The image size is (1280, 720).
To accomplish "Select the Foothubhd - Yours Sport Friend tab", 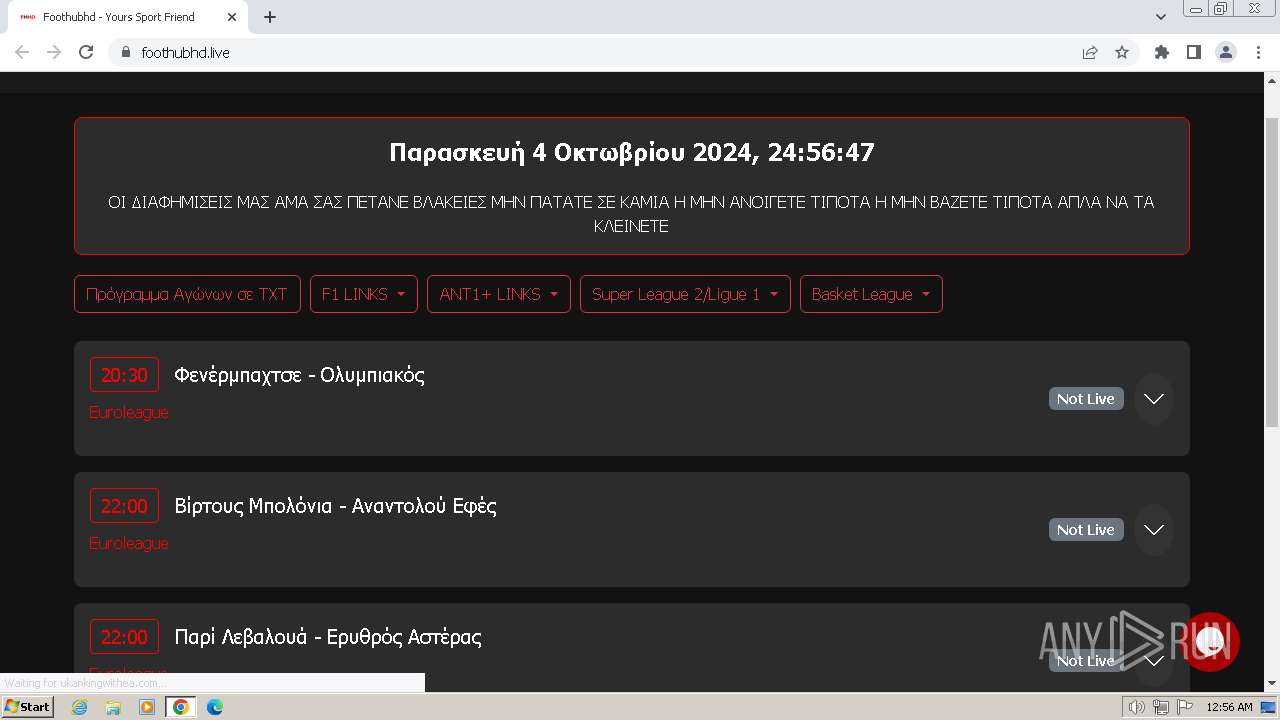I will point(128,17).
